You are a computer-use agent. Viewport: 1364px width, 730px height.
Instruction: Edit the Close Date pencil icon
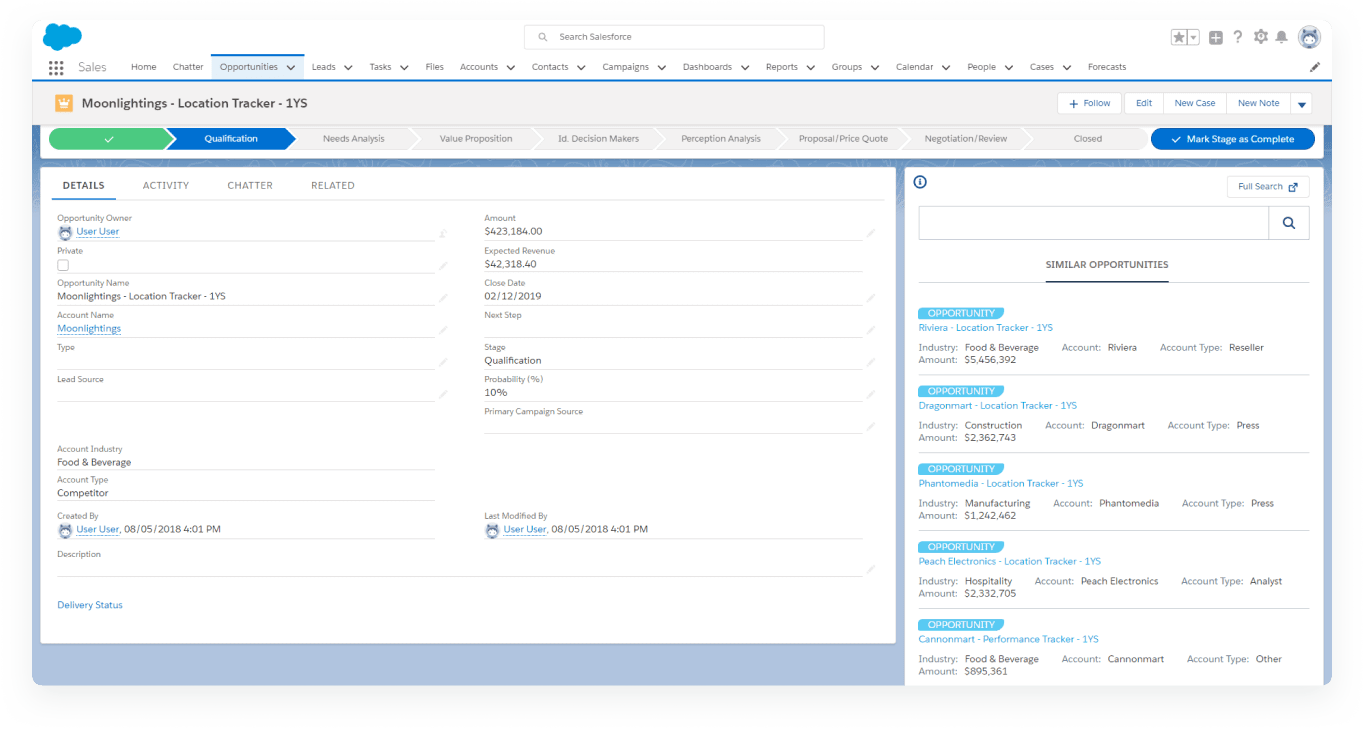(x=870, y=297)
